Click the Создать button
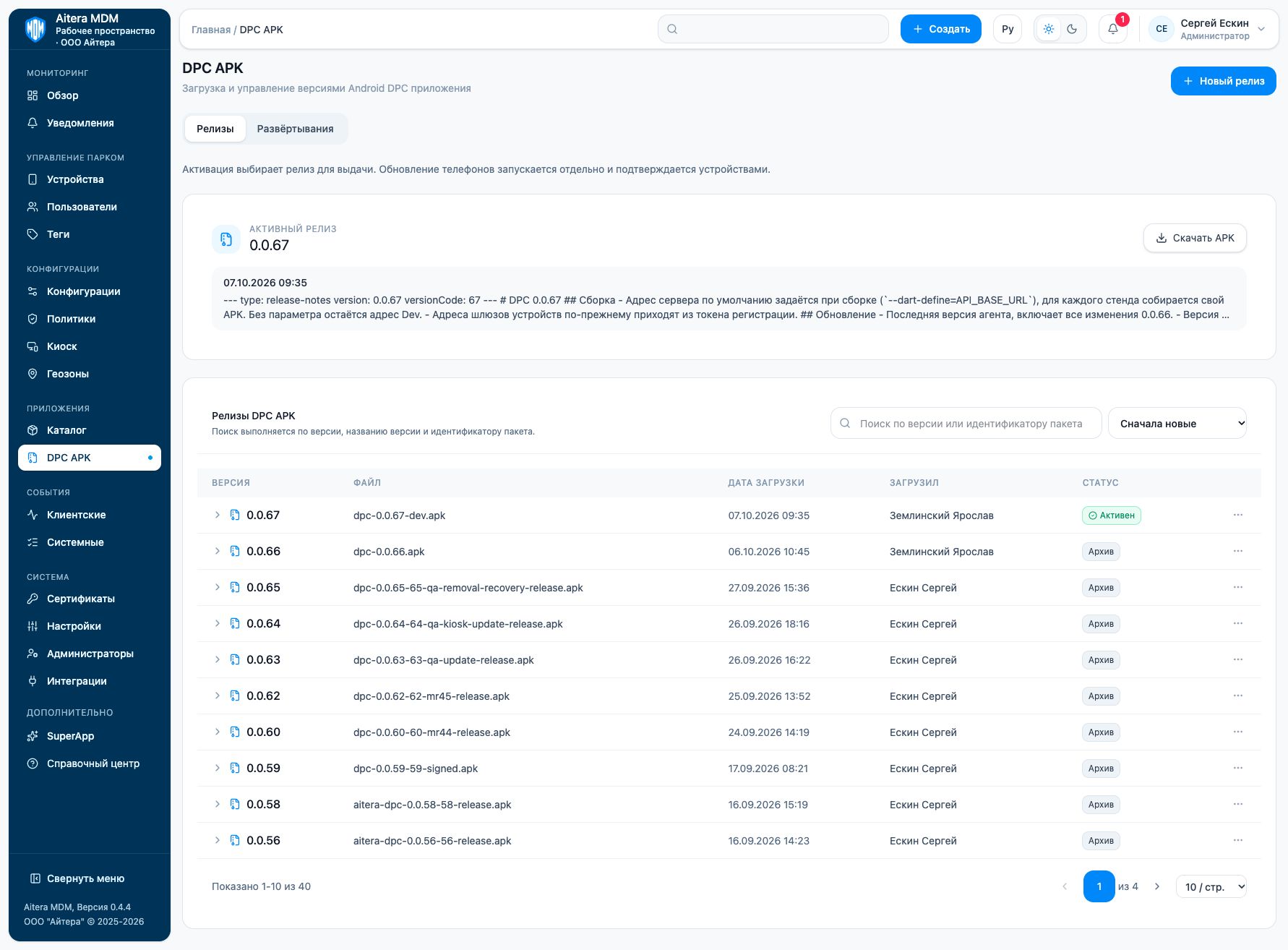This screenshot has width=1288, height=950. point(940,29)
